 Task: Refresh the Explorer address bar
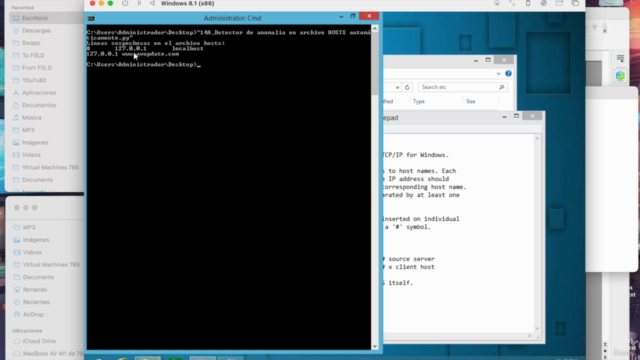point(407,87)
